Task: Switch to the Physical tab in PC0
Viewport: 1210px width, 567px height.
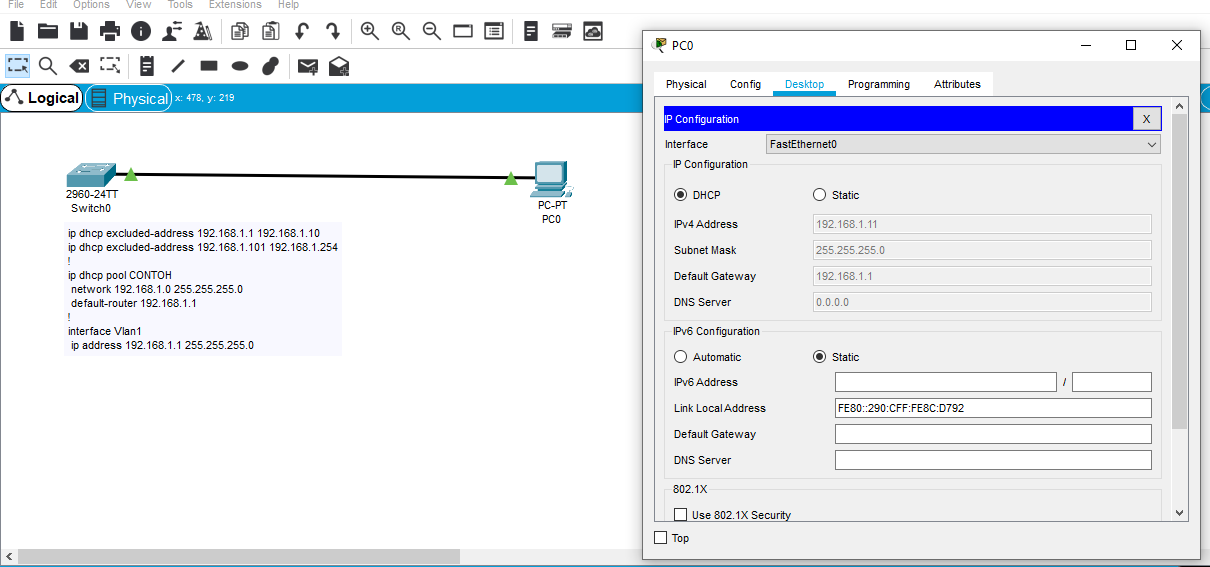Action: coord(686,84)
